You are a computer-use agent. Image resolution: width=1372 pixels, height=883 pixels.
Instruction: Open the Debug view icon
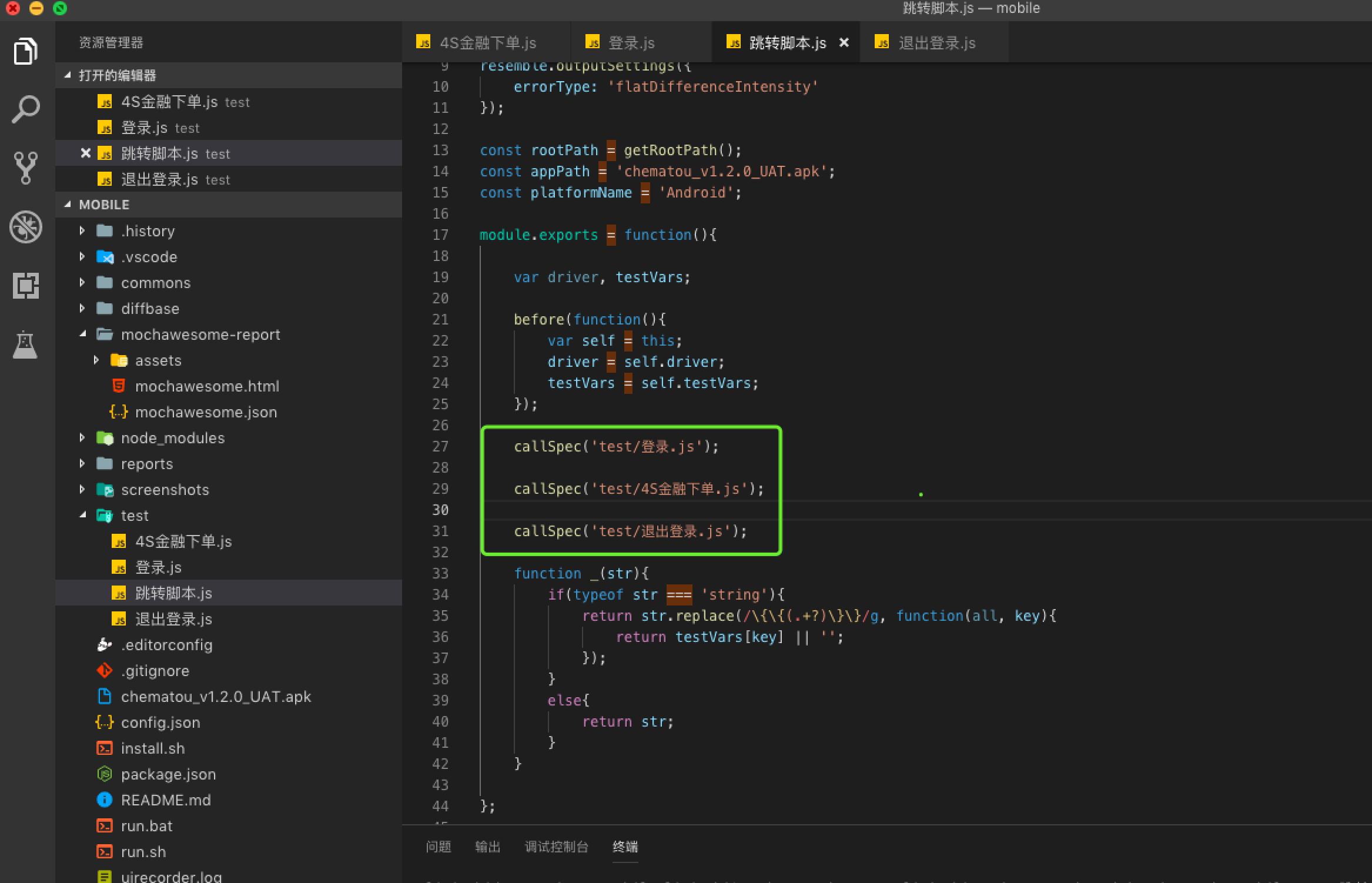click(25, 226)
